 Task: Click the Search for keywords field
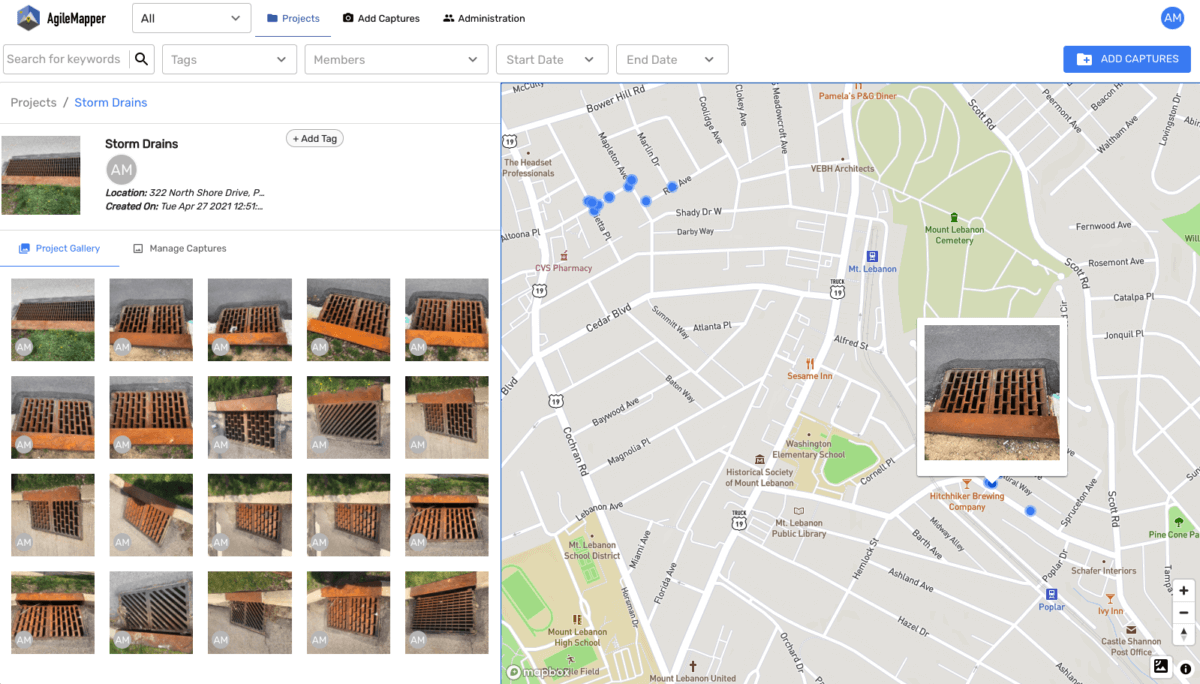(x=66, y=59)
